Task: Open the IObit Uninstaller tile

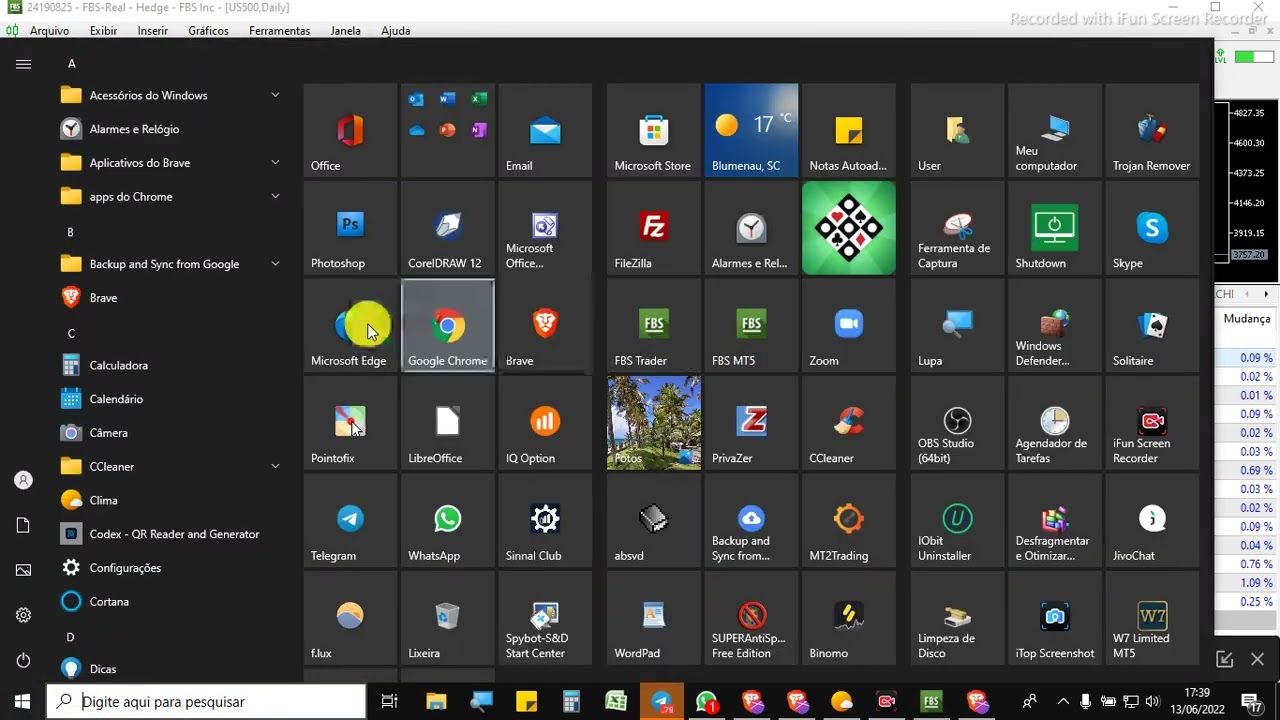Action: point(957,520)
